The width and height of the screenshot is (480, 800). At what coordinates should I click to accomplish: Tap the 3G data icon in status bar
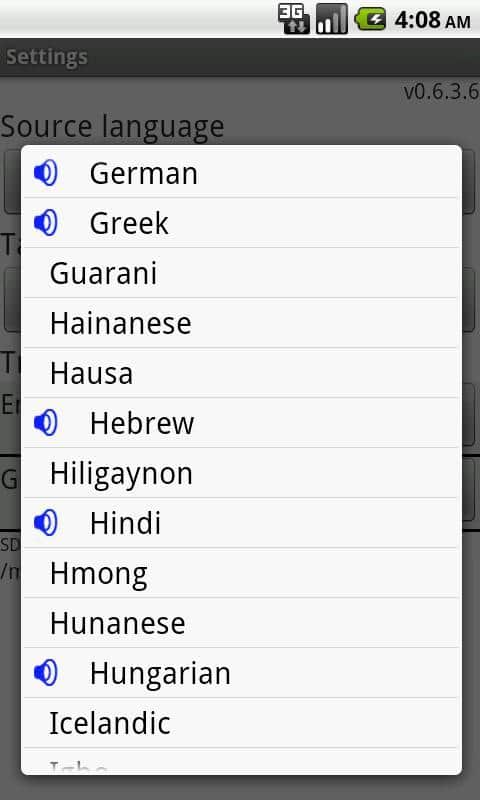point(294,19)
